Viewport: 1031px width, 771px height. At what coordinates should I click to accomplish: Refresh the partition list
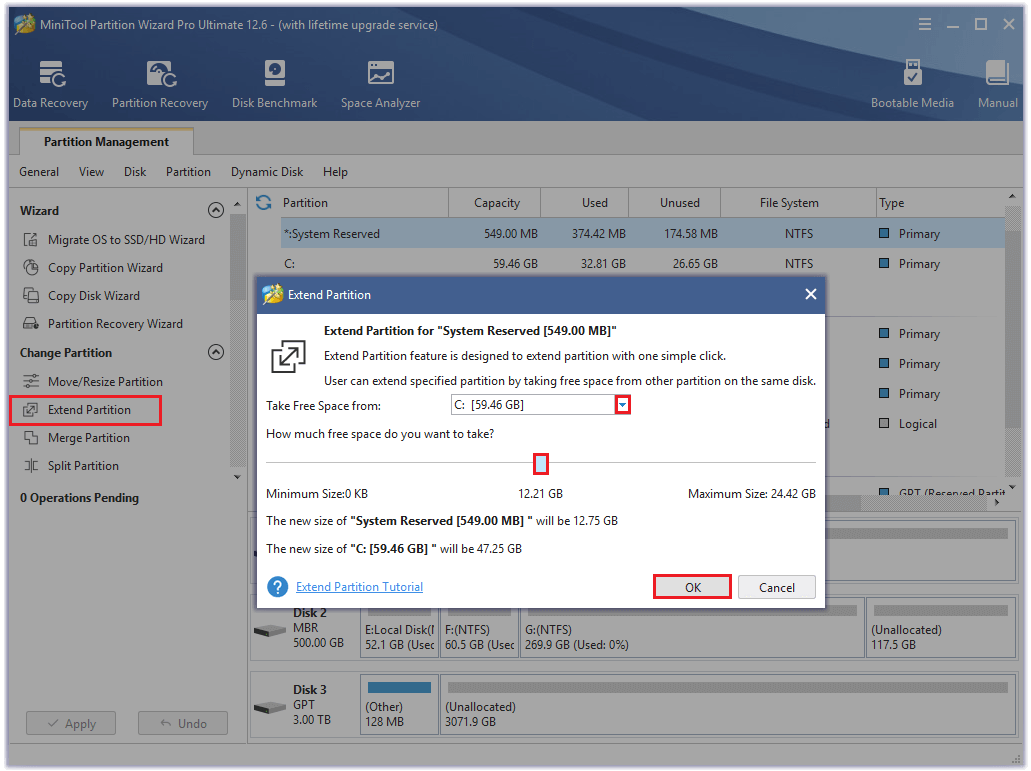(x=264, y=202)
